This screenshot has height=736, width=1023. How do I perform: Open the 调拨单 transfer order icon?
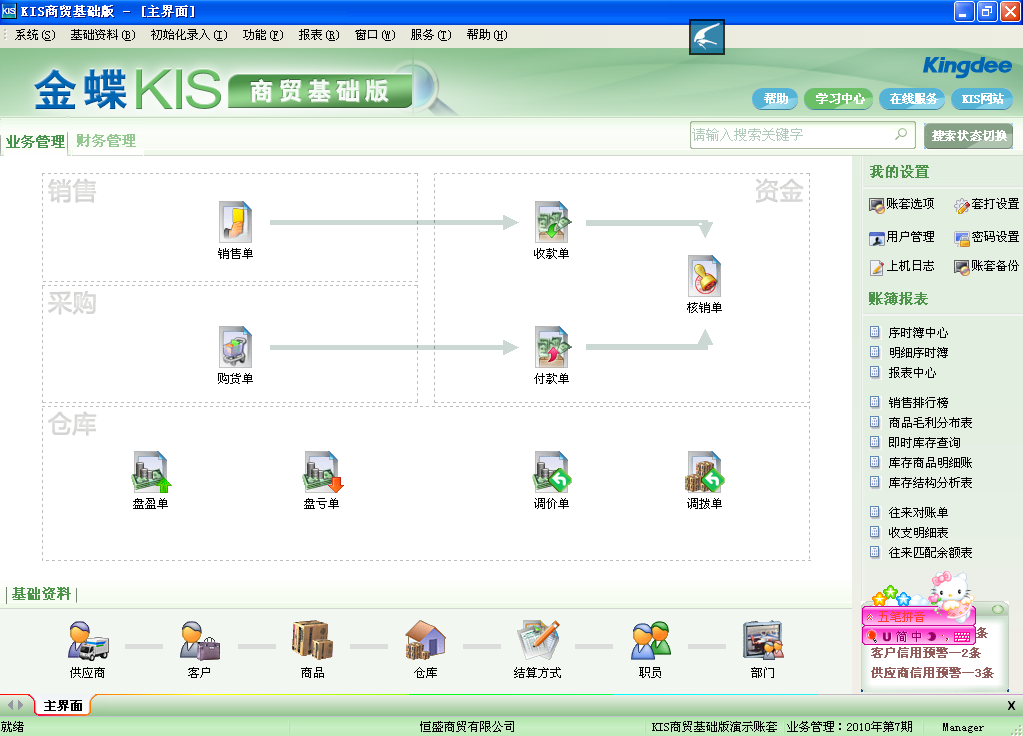pos(705,472)
